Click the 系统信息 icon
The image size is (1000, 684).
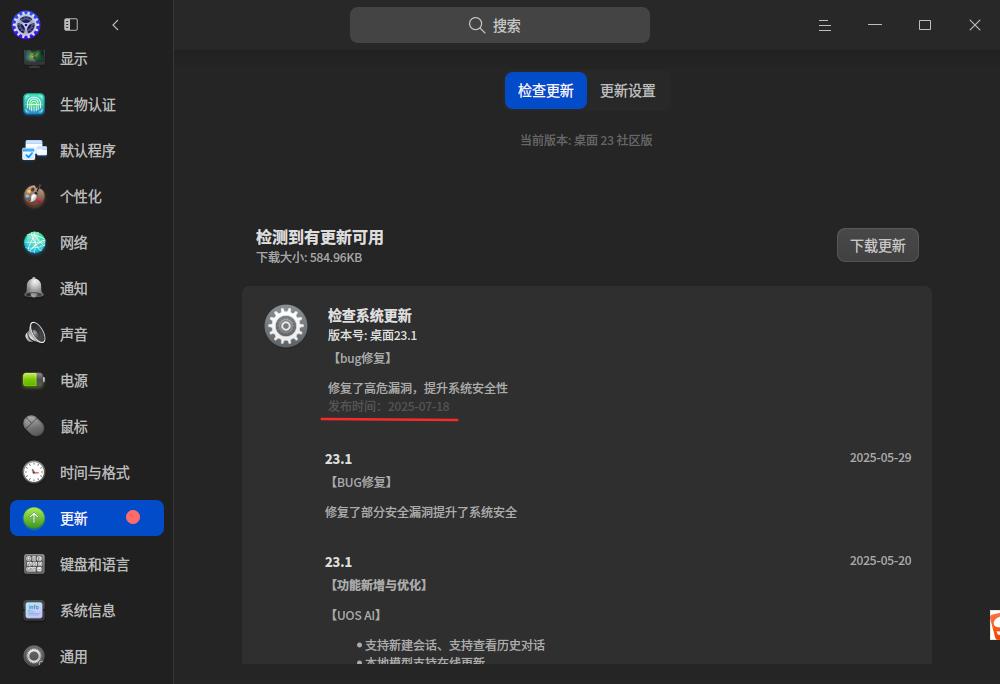34,610
